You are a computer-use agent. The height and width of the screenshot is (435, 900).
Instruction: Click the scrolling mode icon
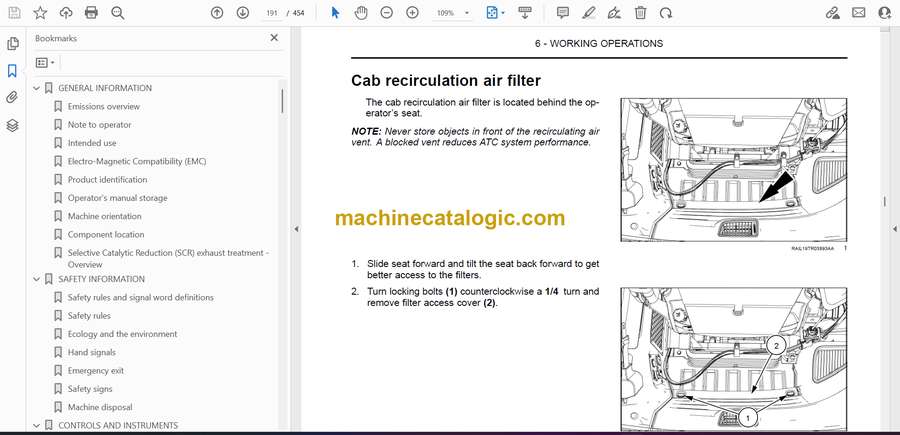pyautogui.click(x=525, y=13)
